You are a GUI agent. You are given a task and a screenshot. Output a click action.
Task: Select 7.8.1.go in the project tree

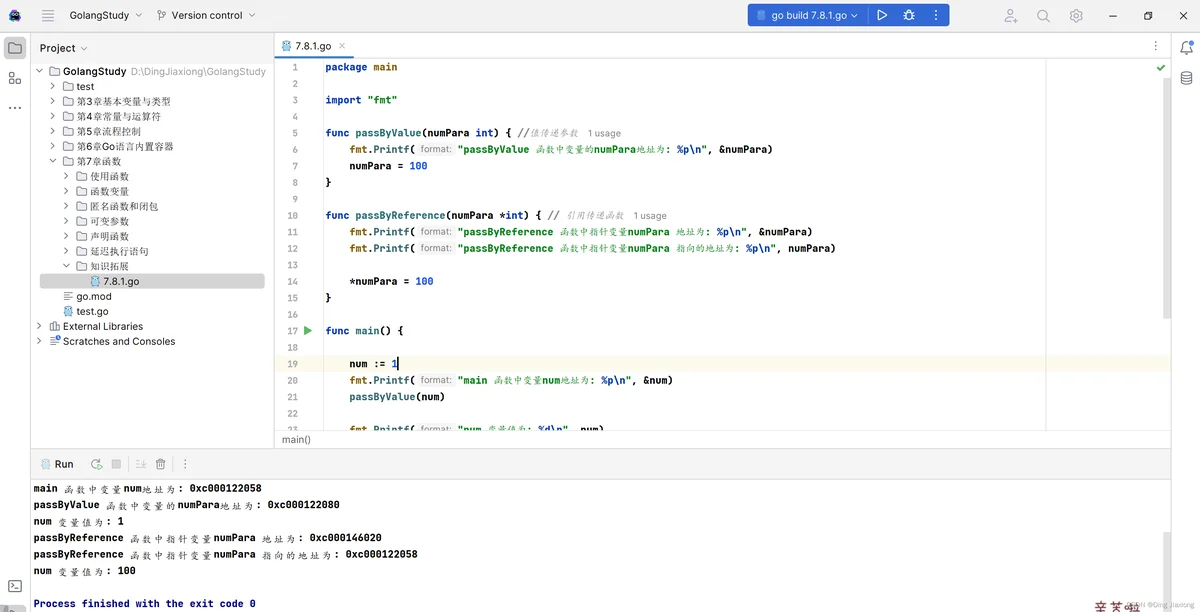pyautogui.click(x=152, y=281)
